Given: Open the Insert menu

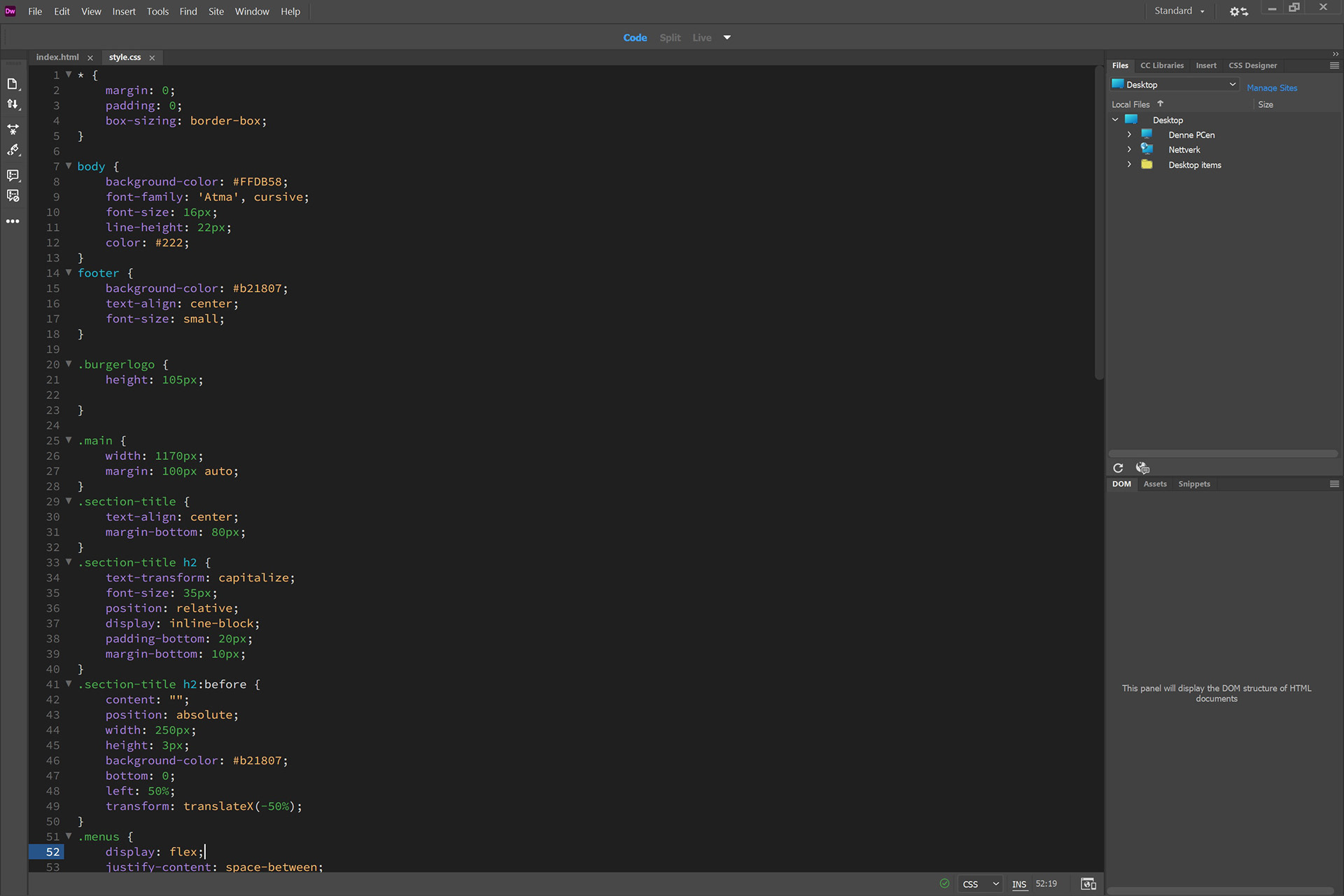Looking at the screenshot, I should tap(124, 11).
